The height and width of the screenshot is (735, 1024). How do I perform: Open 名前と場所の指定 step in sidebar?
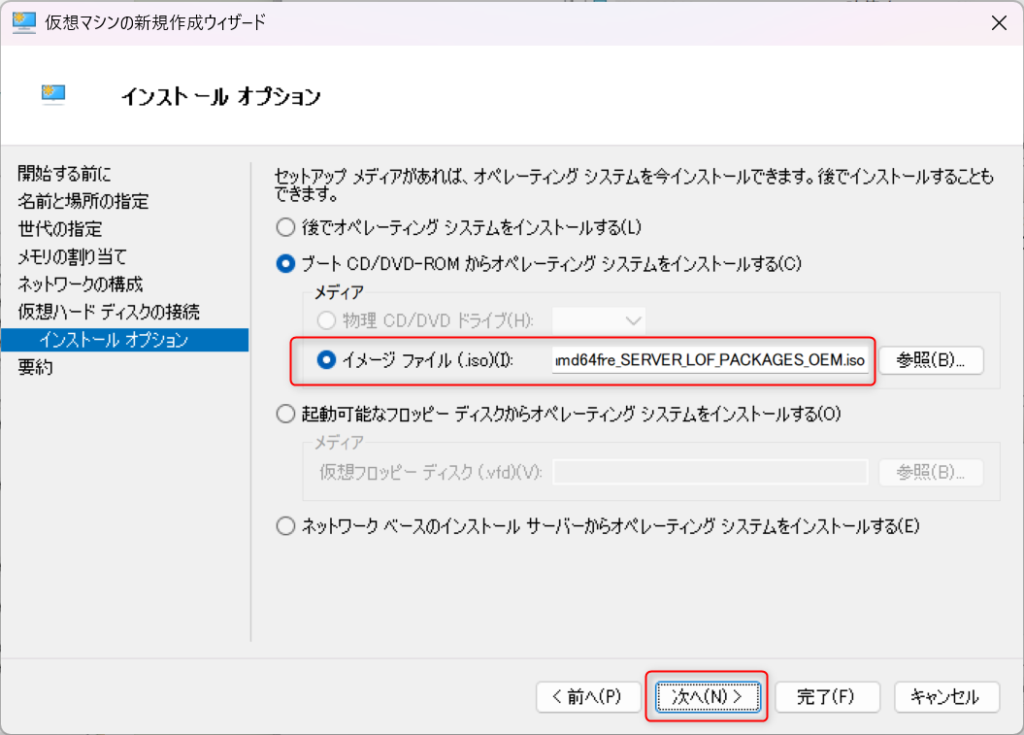point(83,202)
